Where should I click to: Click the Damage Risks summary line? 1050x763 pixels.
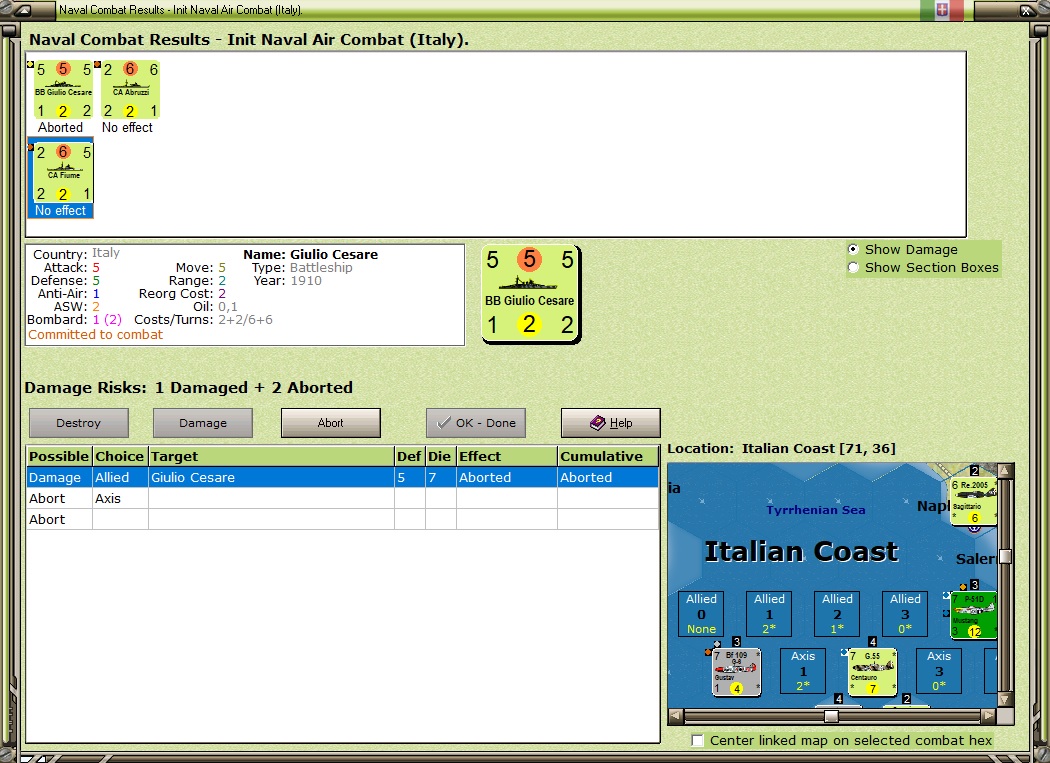(188, 387)
